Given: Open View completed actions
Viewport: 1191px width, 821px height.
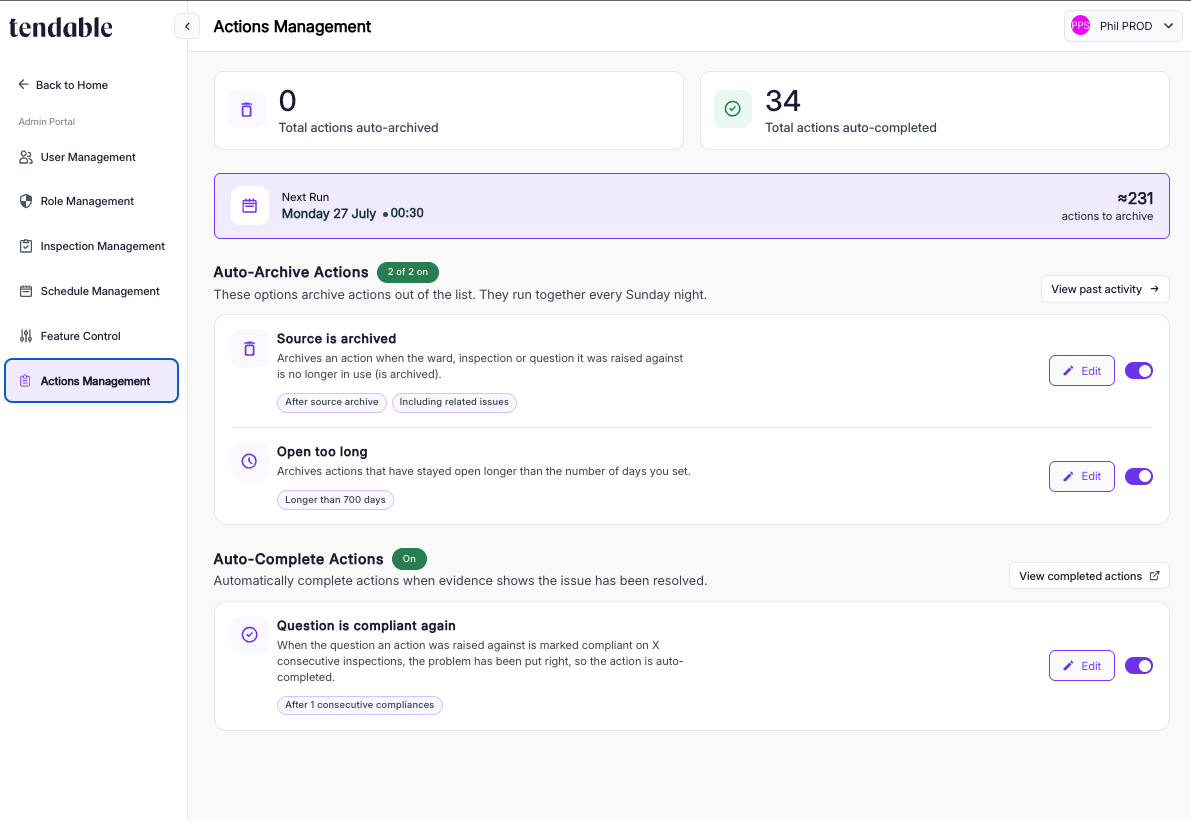Looking at the screenshot, I should 1088,576.
